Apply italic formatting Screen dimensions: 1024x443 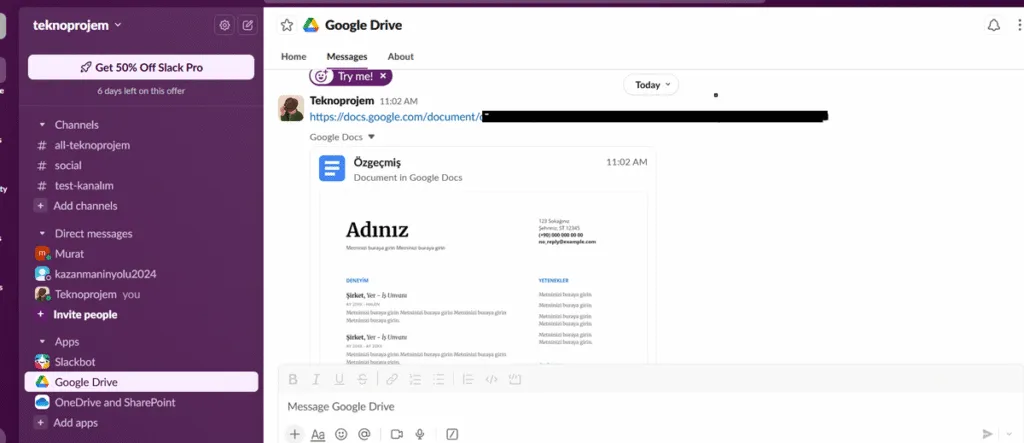point(316,380)
